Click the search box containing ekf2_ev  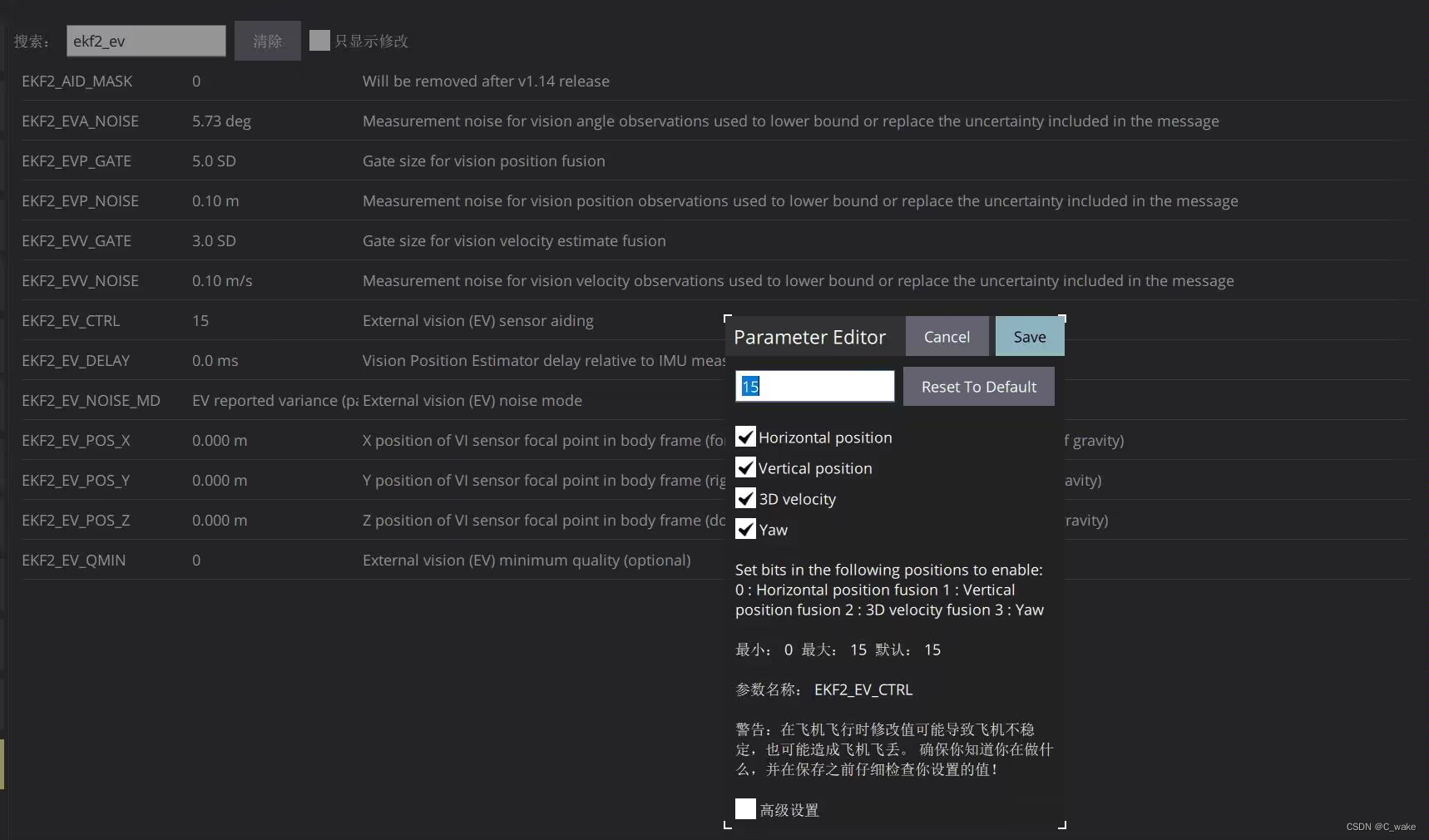tap(146, 40)
